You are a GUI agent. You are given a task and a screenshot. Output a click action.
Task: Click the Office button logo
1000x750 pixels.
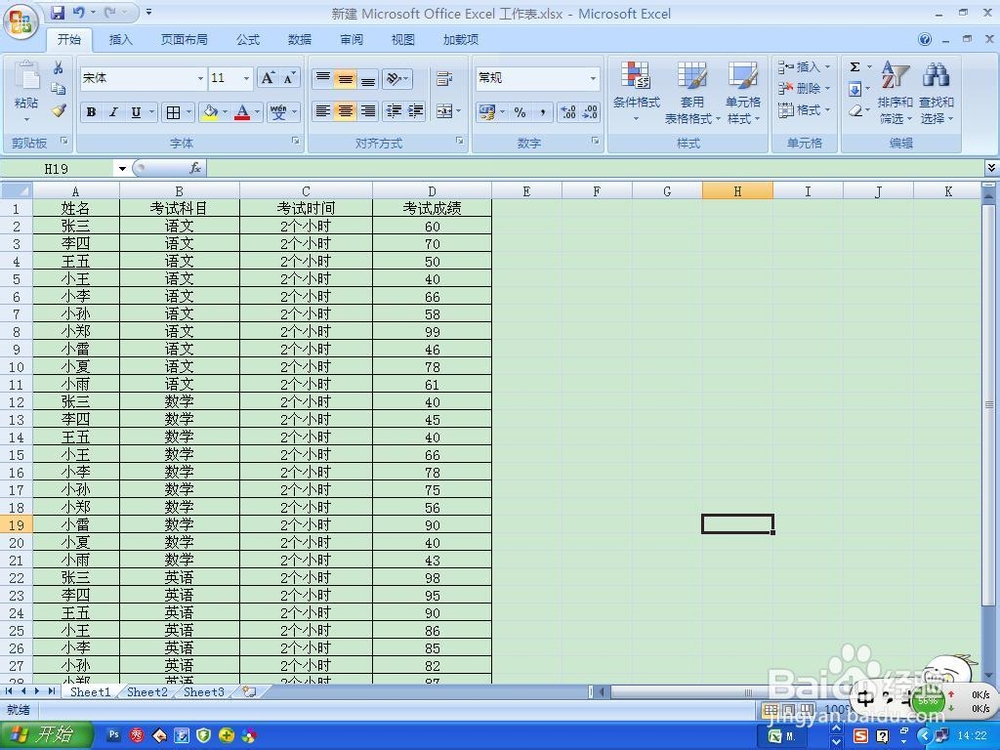(x=20, y=21)
